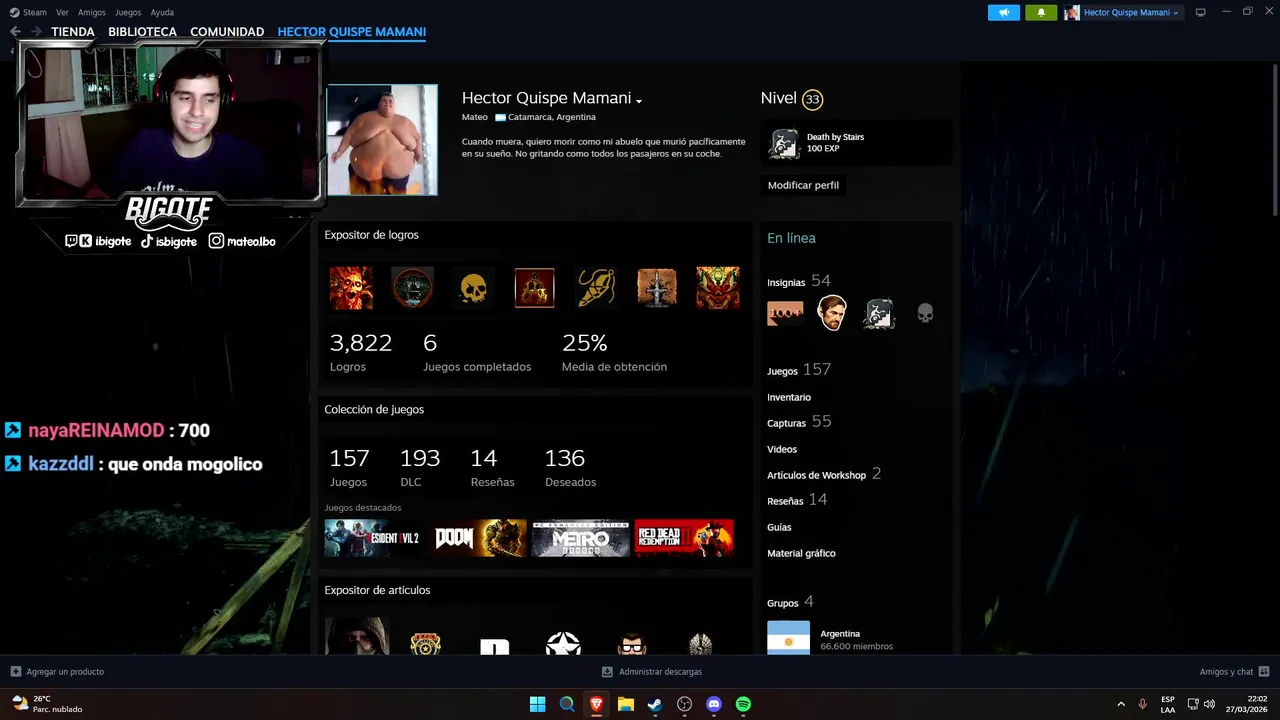Click the profile avatar picture
This screenshot has height=720, width=1280.
(382, 140)
